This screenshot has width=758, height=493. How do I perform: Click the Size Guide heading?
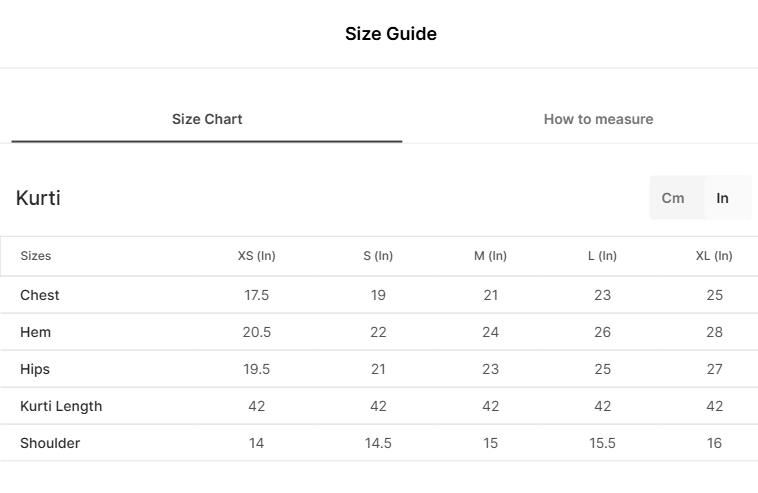tap(391, 34)
